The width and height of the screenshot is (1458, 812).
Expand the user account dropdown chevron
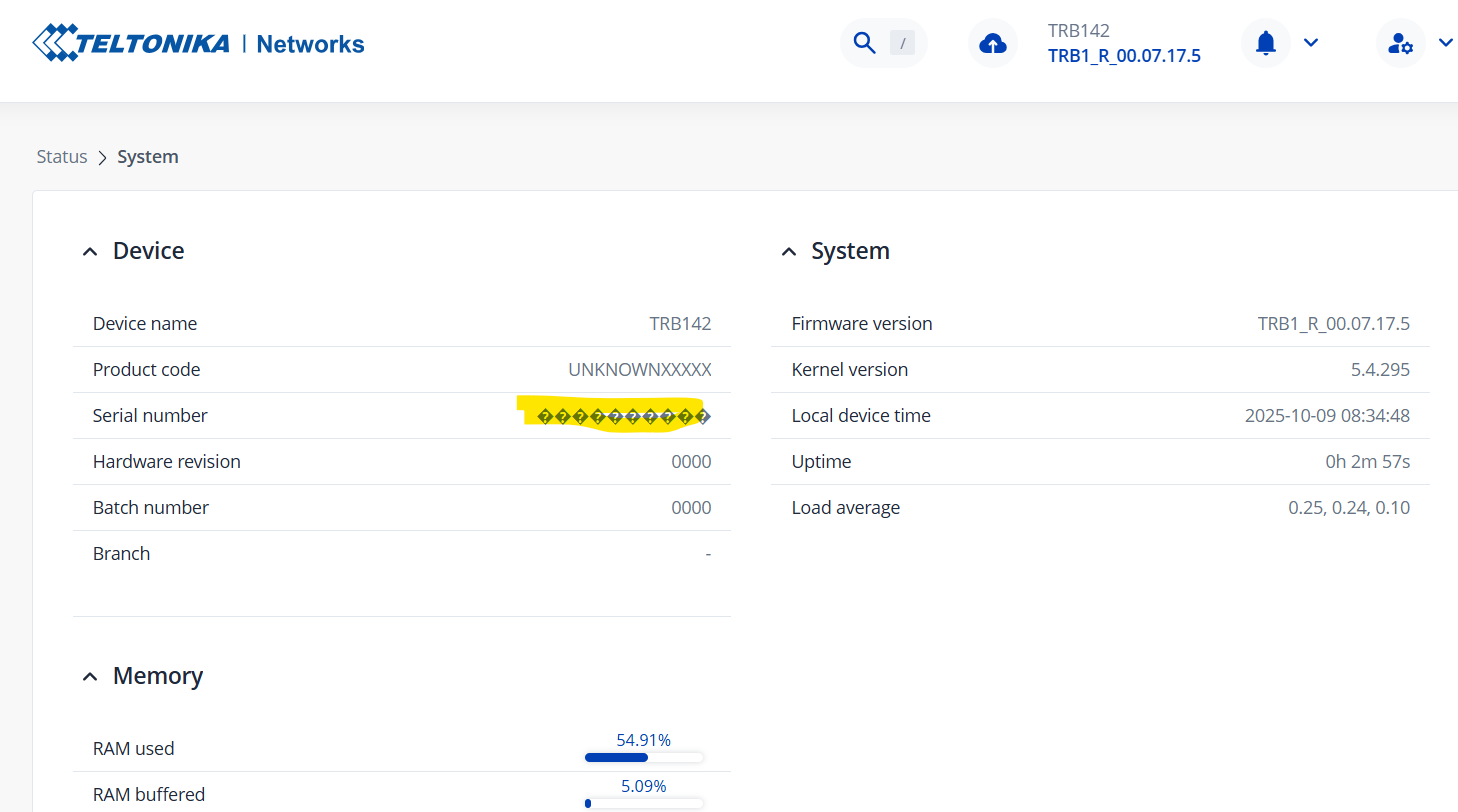click(x=1445, y=43)
